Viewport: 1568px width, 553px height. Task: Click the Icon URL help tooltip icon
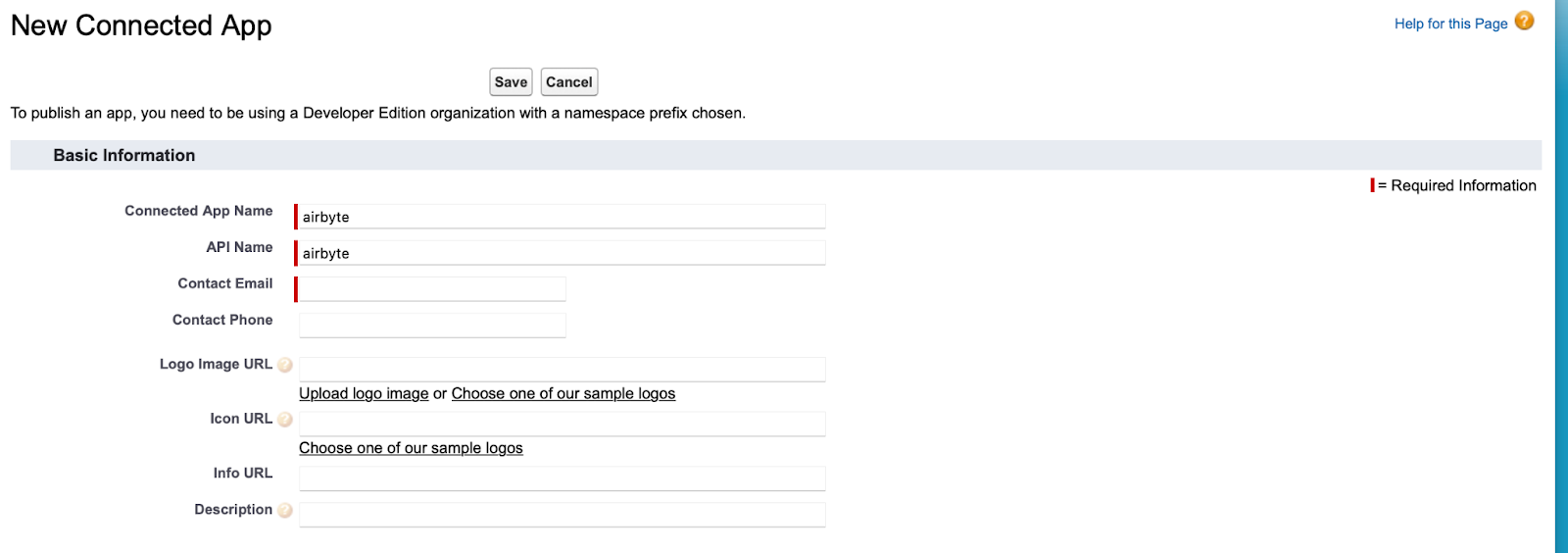[x=285, y=420]
